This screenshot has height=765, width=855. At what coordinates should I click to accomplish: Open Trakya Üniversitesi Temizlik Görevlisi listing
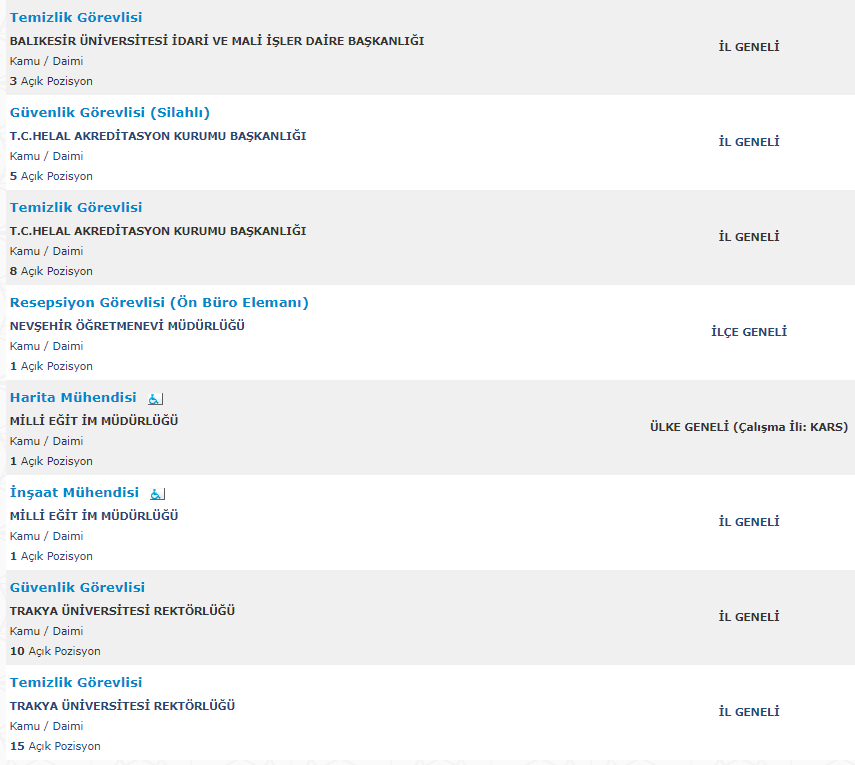pyautogui.click(x=76, y=682)
